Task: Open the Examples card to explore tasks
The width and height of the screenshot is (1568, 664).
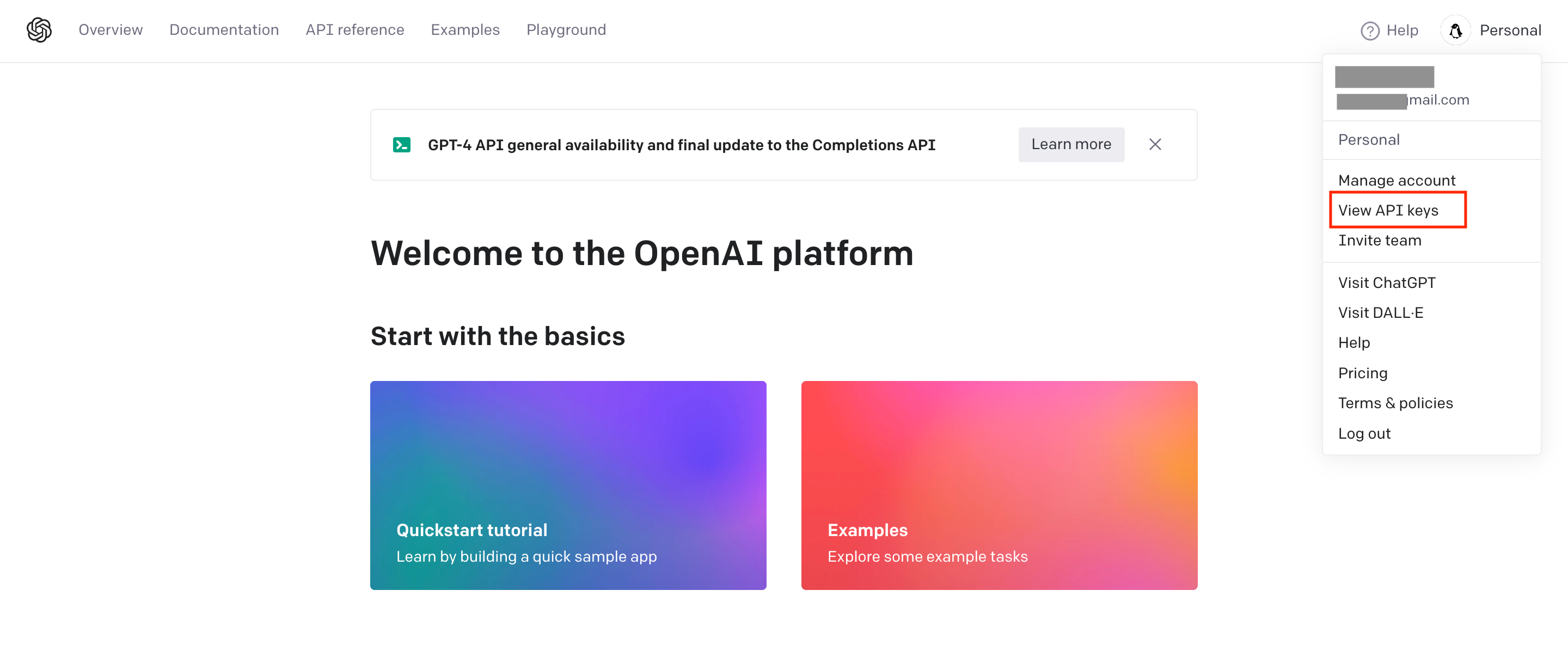Action: [999, 484]
